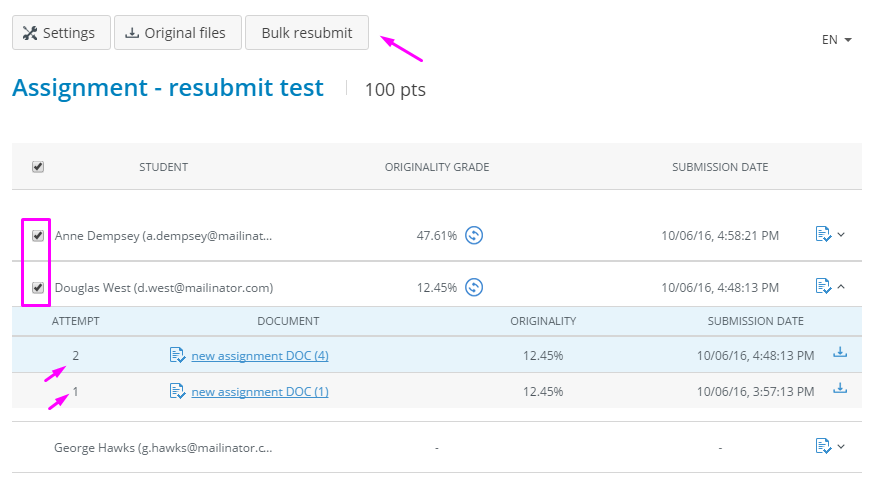Download attempt 1 file icon
This screenshot has width=887, height=498.
point(840,388)
